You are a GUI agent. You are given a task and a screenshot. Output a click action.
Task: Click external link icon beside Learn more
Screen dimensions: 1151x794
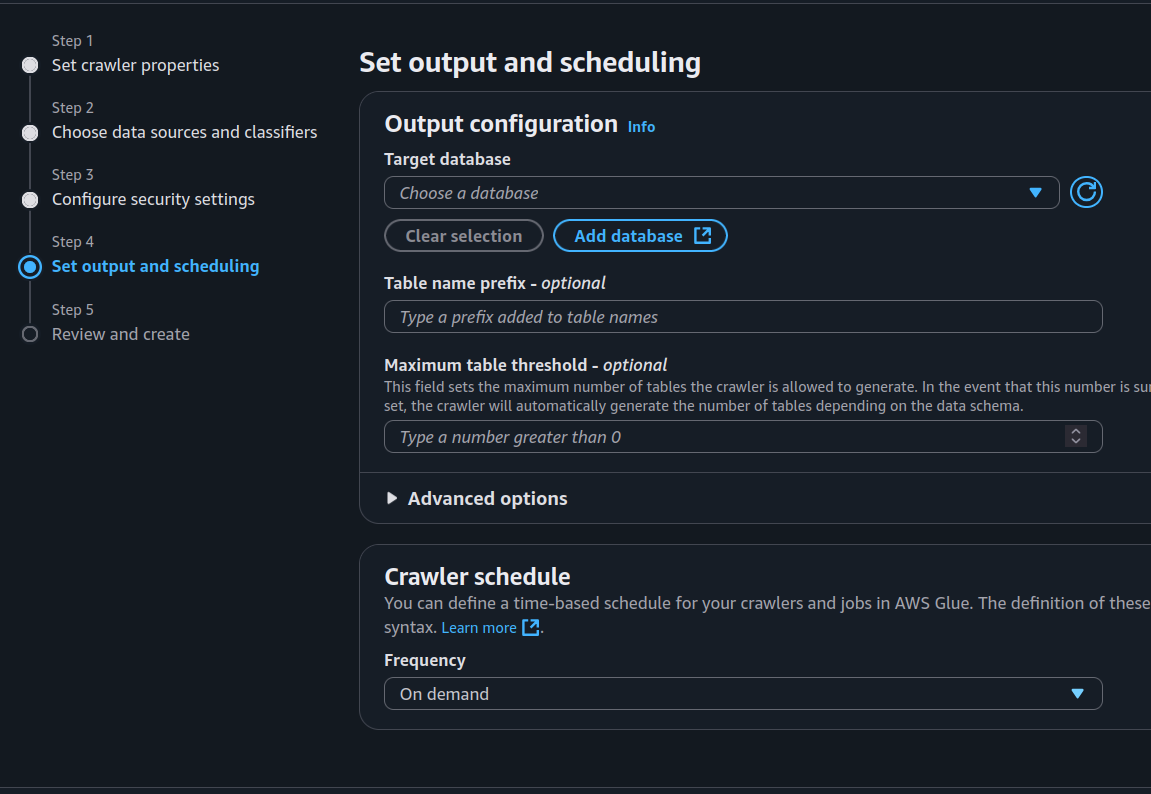[531, 628]
